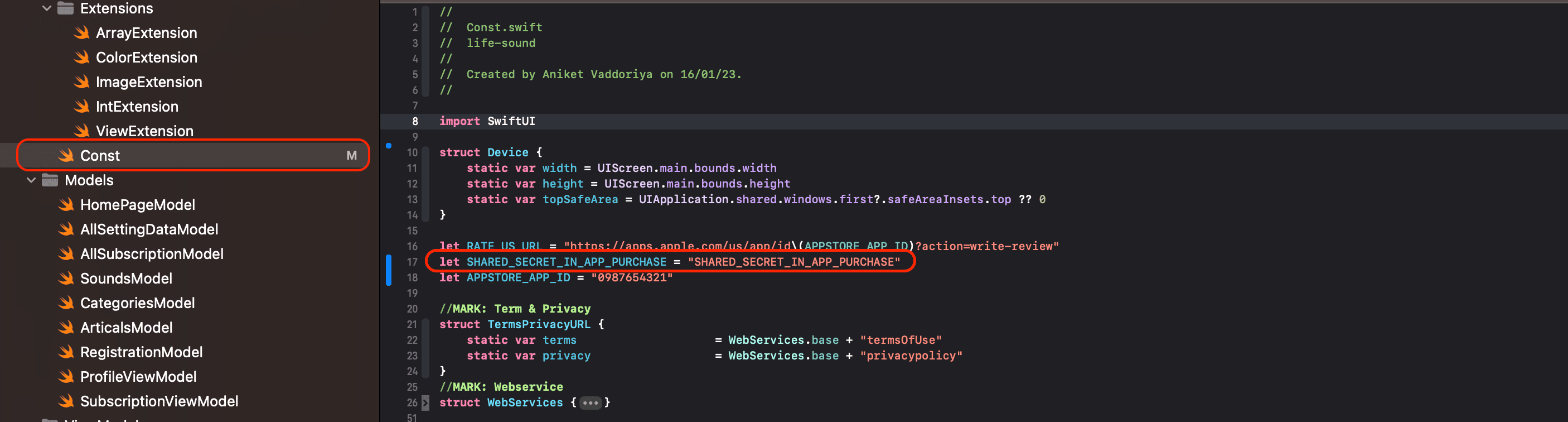Click the IntExtension Swift file icon
Image resolution: width=1568 pixels, height=422 pixels.
[81, 107]
